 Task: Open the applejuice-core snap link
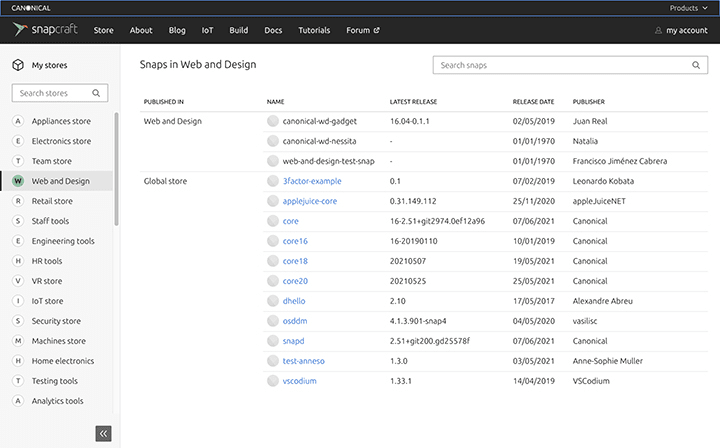310,201
